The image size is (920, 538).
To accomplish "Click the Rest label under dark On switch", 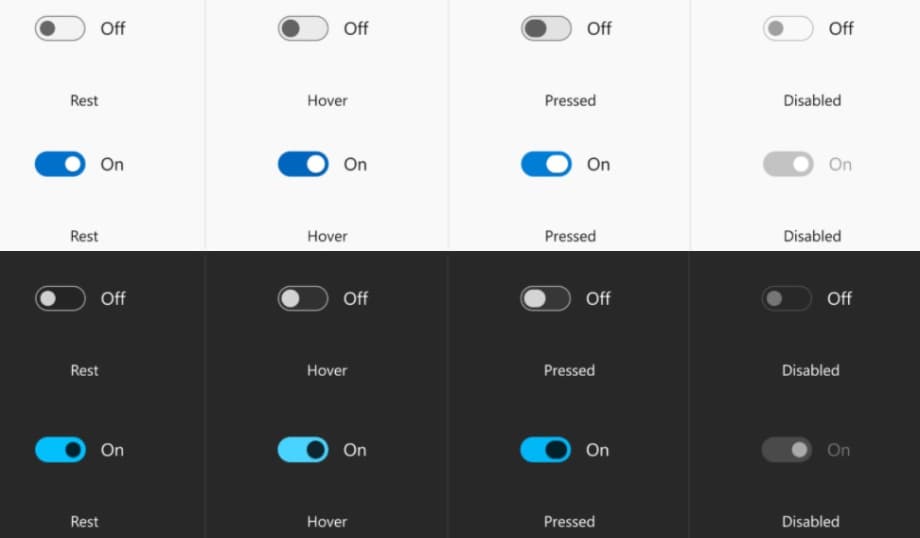I will coord(84,521).
